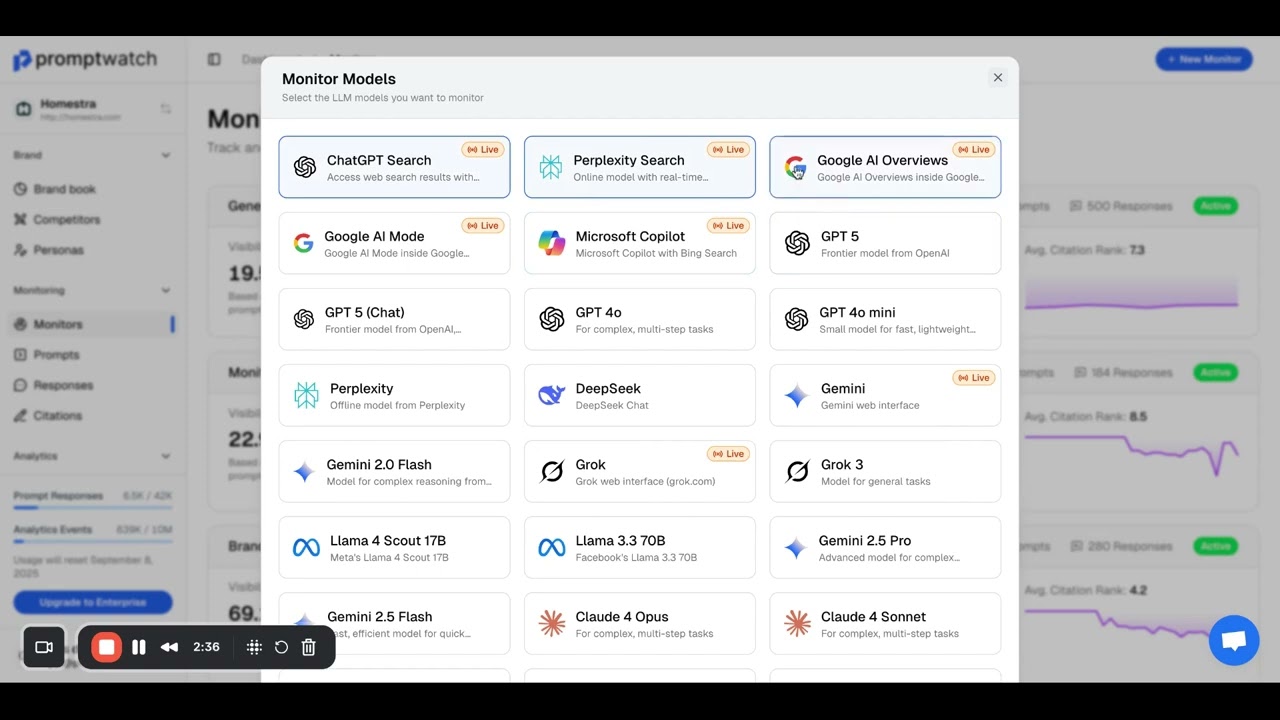Image resolution: width=1280 pixels, height=720 pixels.
Task: Pause the screen recording
Action: click(139, 647)
